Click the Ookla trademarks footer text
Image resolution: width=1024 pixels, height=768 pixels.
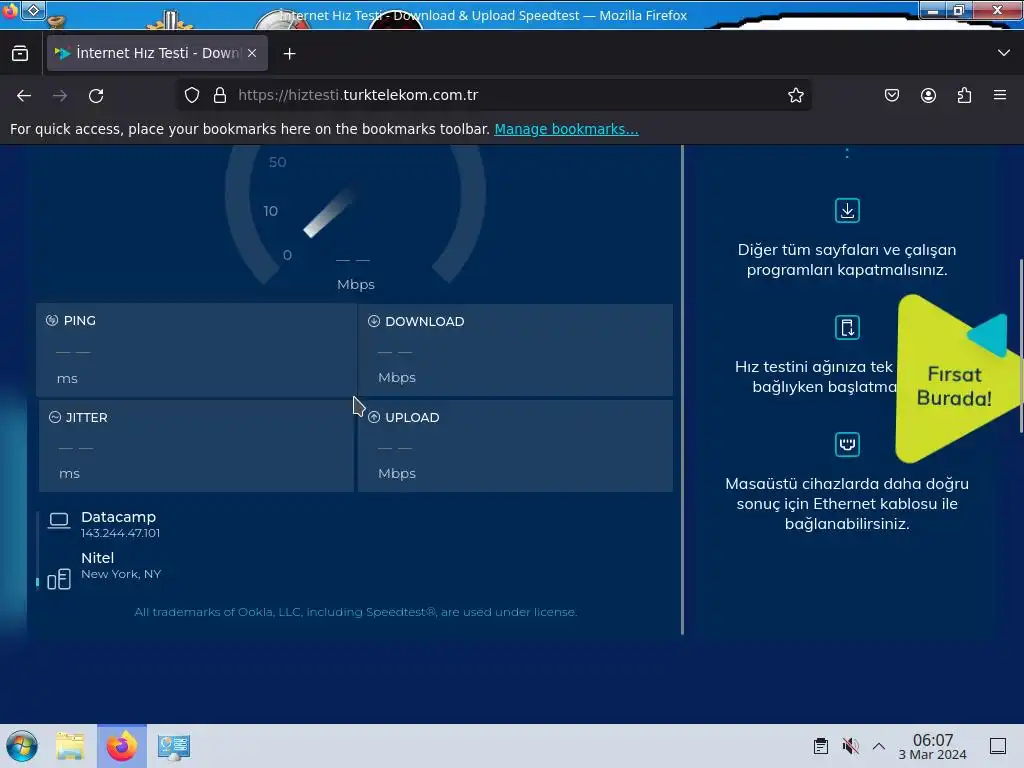tap(355, 612)
